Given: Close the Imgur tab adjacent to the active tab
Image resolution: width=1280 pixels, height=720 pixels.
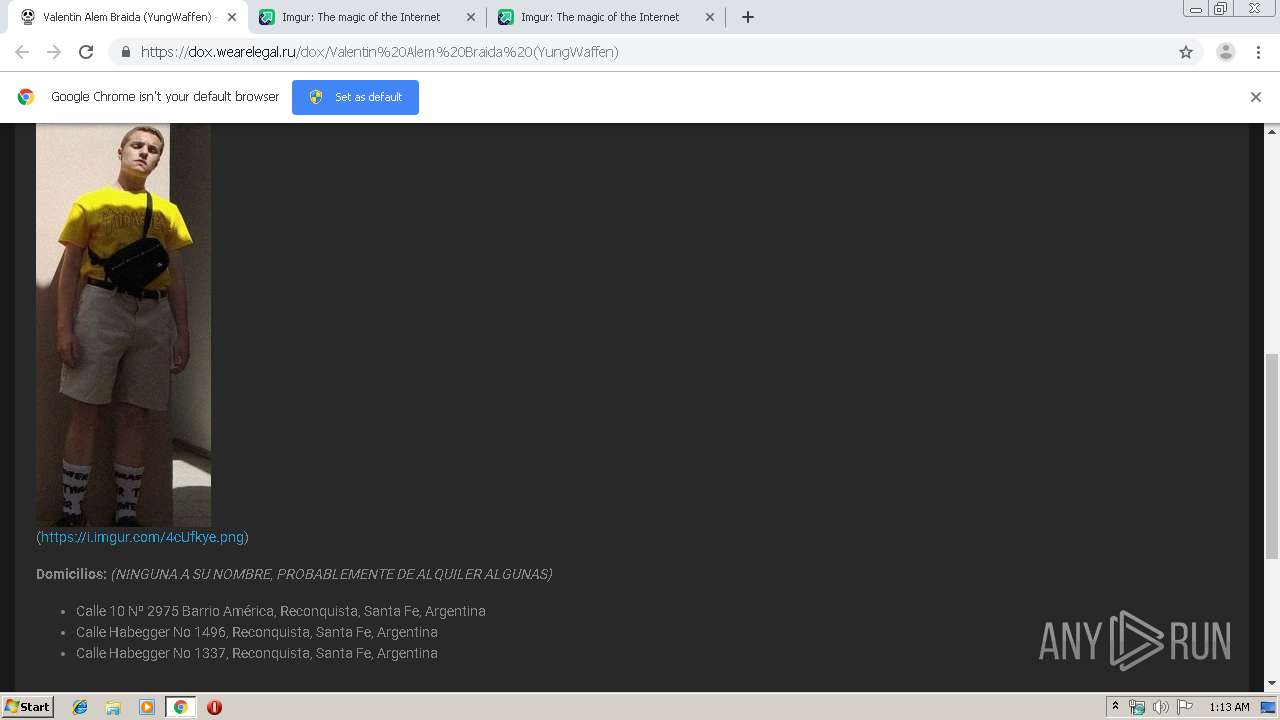Looking at the screenshot, I should click(x=471, y=17).
